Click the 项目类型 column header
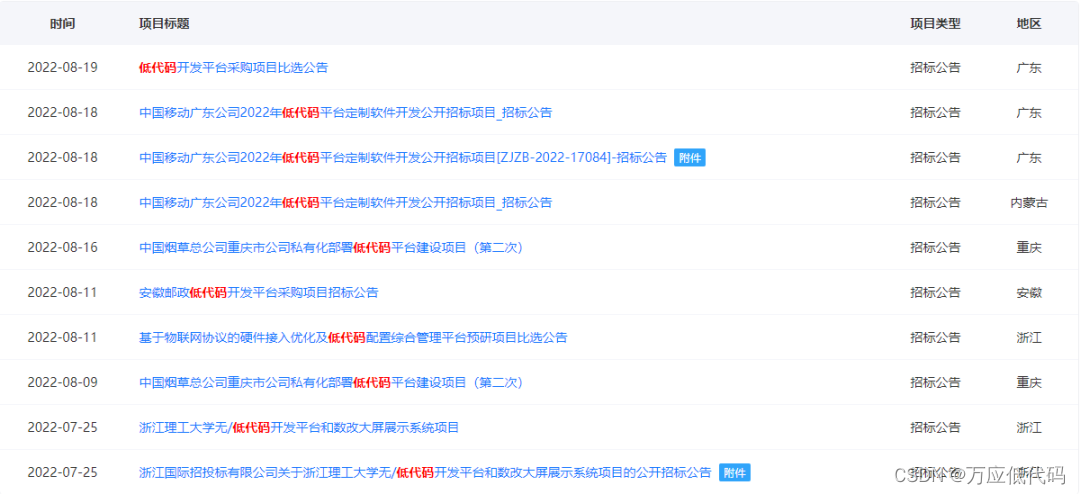The height and width of the screenshot is (494, 1080). (935, 23)
